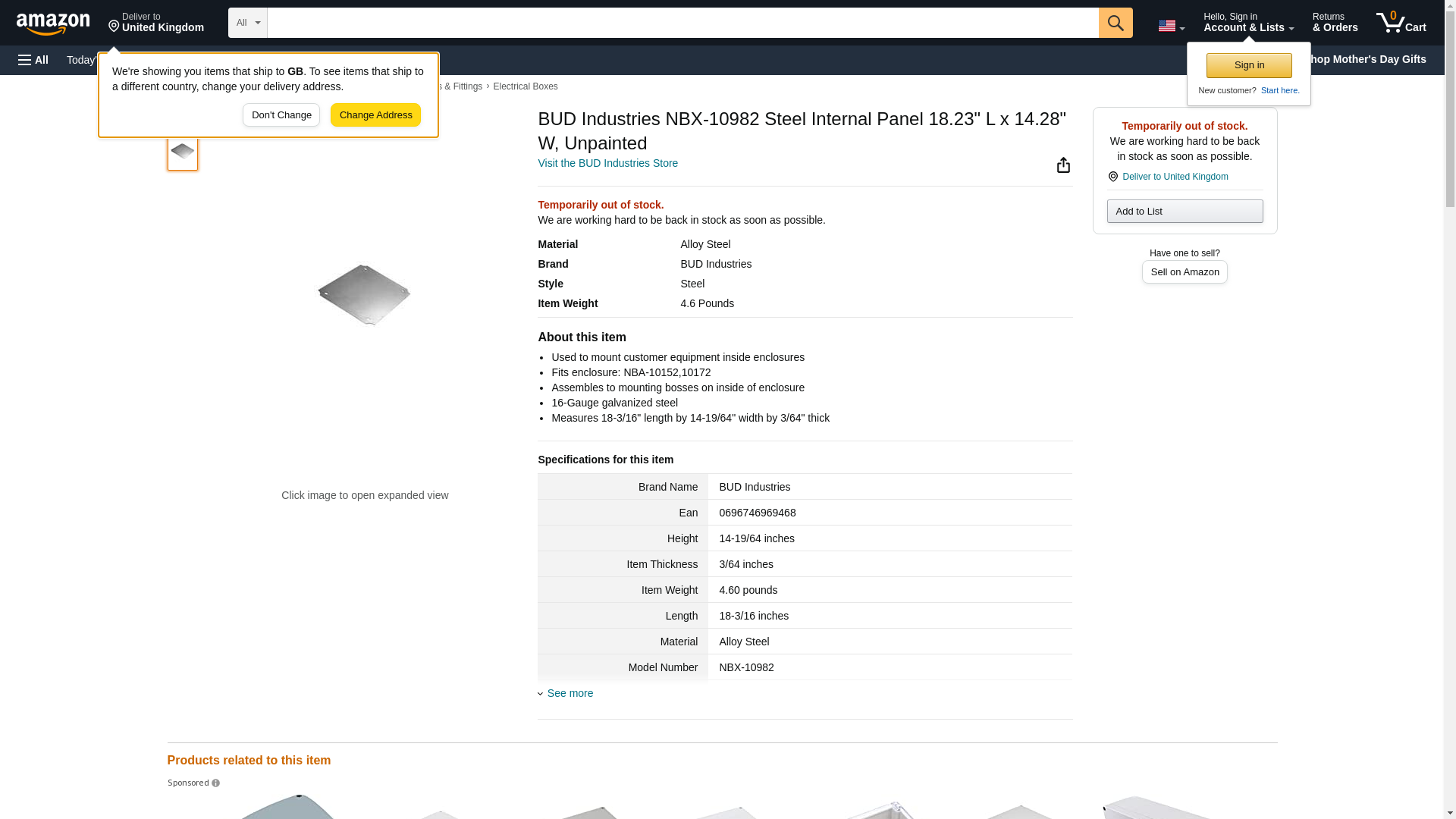Click the US flag language selector
Screen dimensions: 1456x819
point(1170,26)
